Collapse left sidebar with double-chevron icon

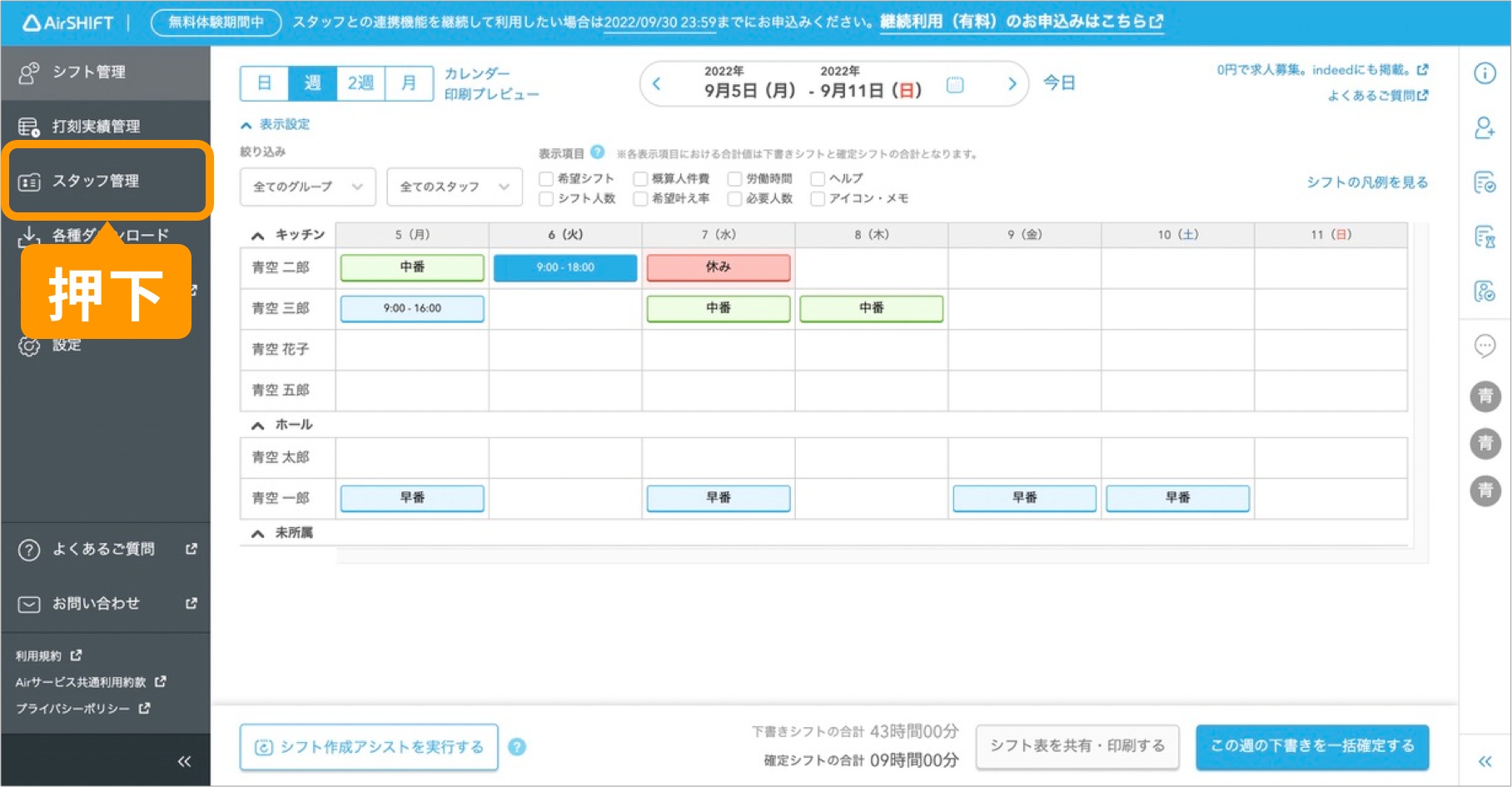point(184,761)
